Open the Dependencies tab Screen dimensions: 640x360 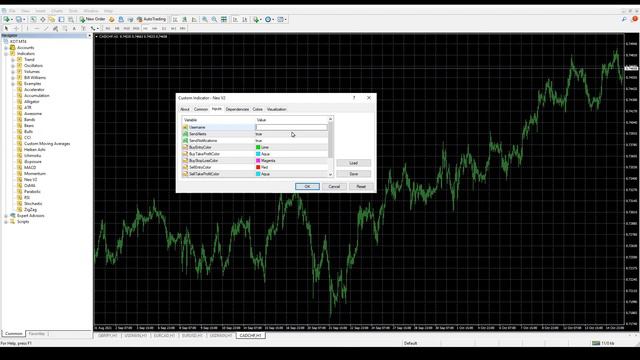pos(237,109)
